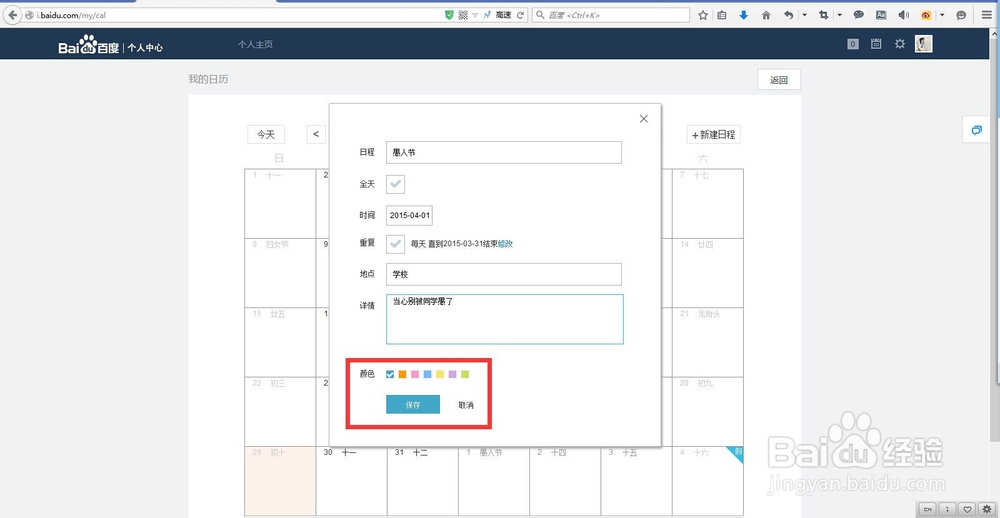This screenshot has height=518, width=1000.
Task: Open downloads with the blue arrow icon
Action: pyautogui.click(x=744, y=15)
